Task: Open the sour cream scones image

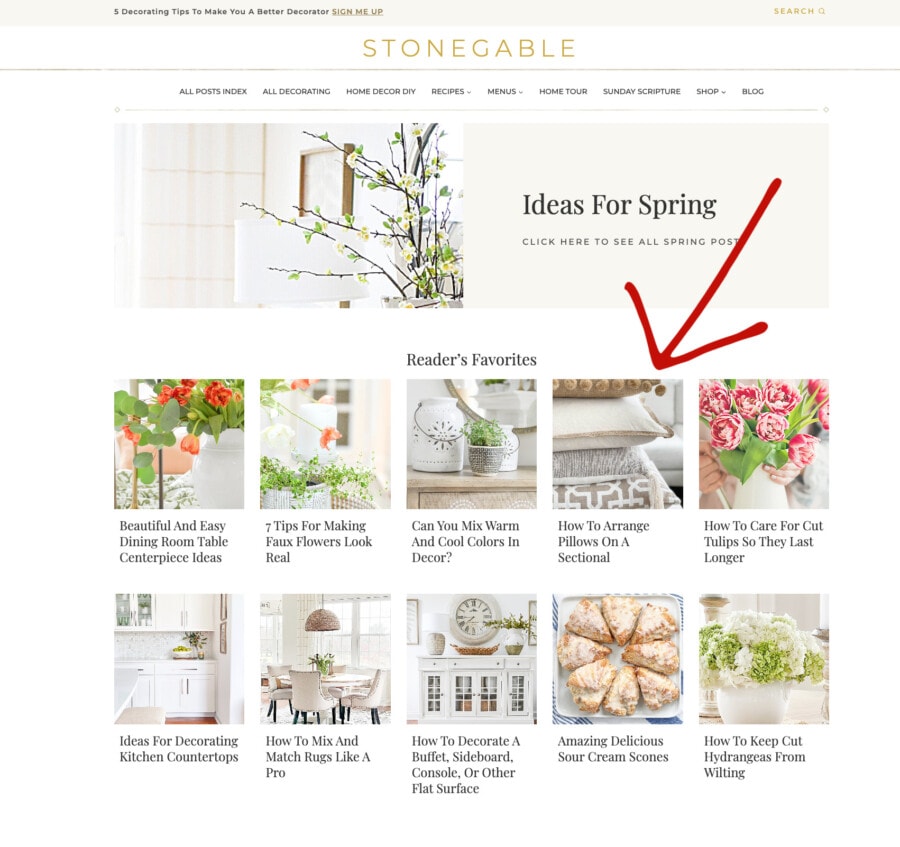Action: tap(618, 659)
